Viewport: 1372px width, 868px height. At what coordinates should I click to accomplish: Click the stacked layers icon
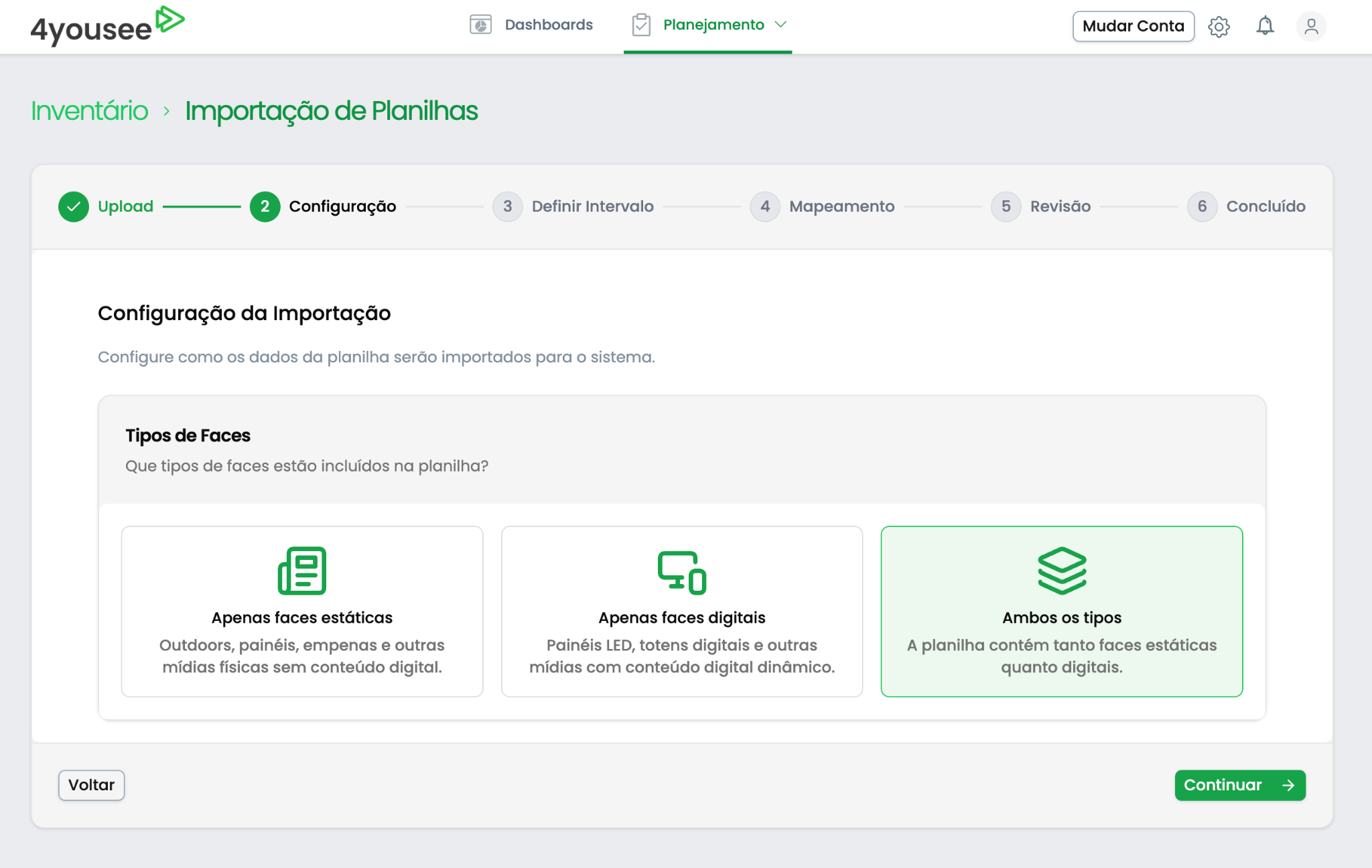tap(1062, 571)
